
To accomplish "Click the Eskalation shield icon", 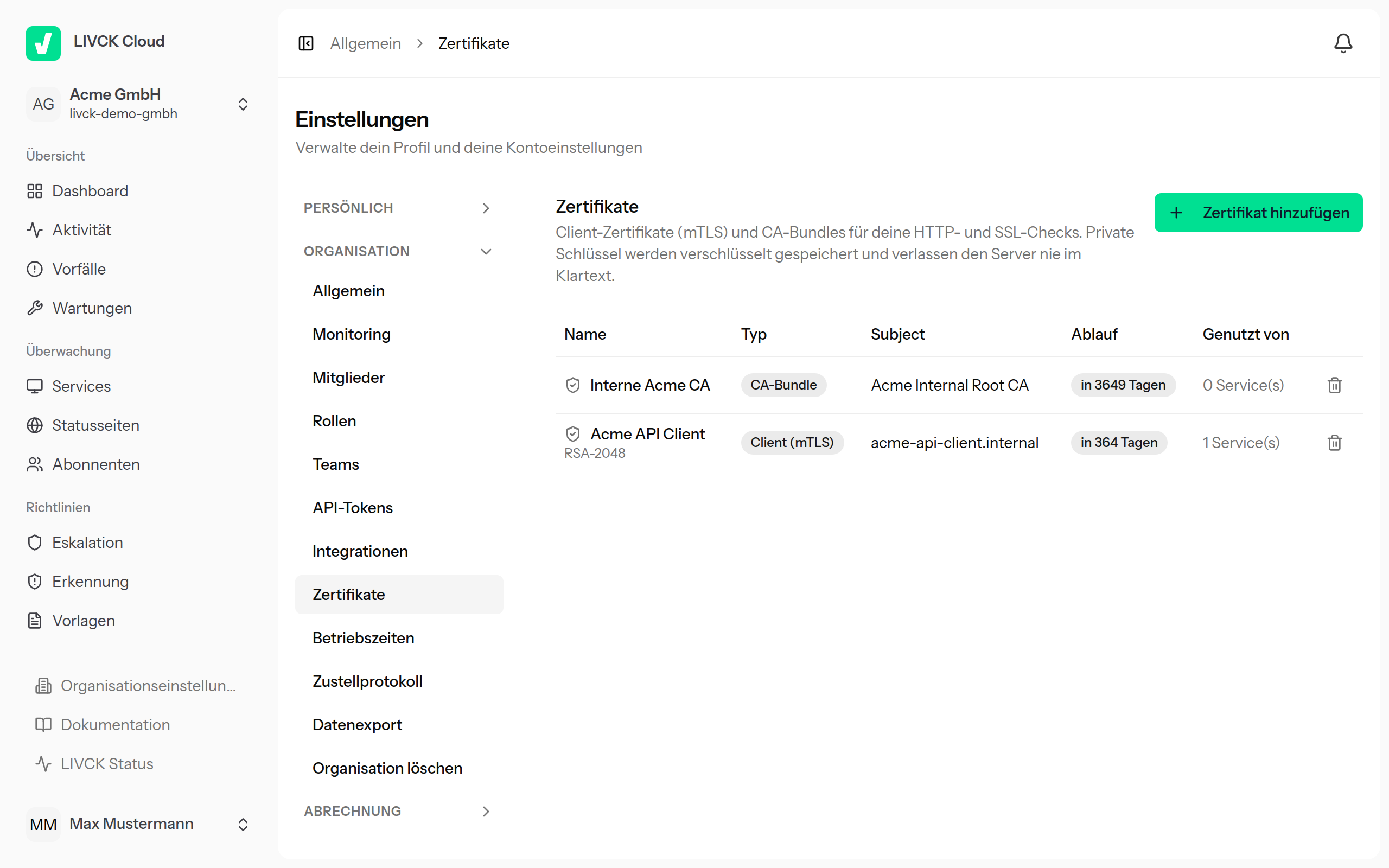I will point(34,542).
